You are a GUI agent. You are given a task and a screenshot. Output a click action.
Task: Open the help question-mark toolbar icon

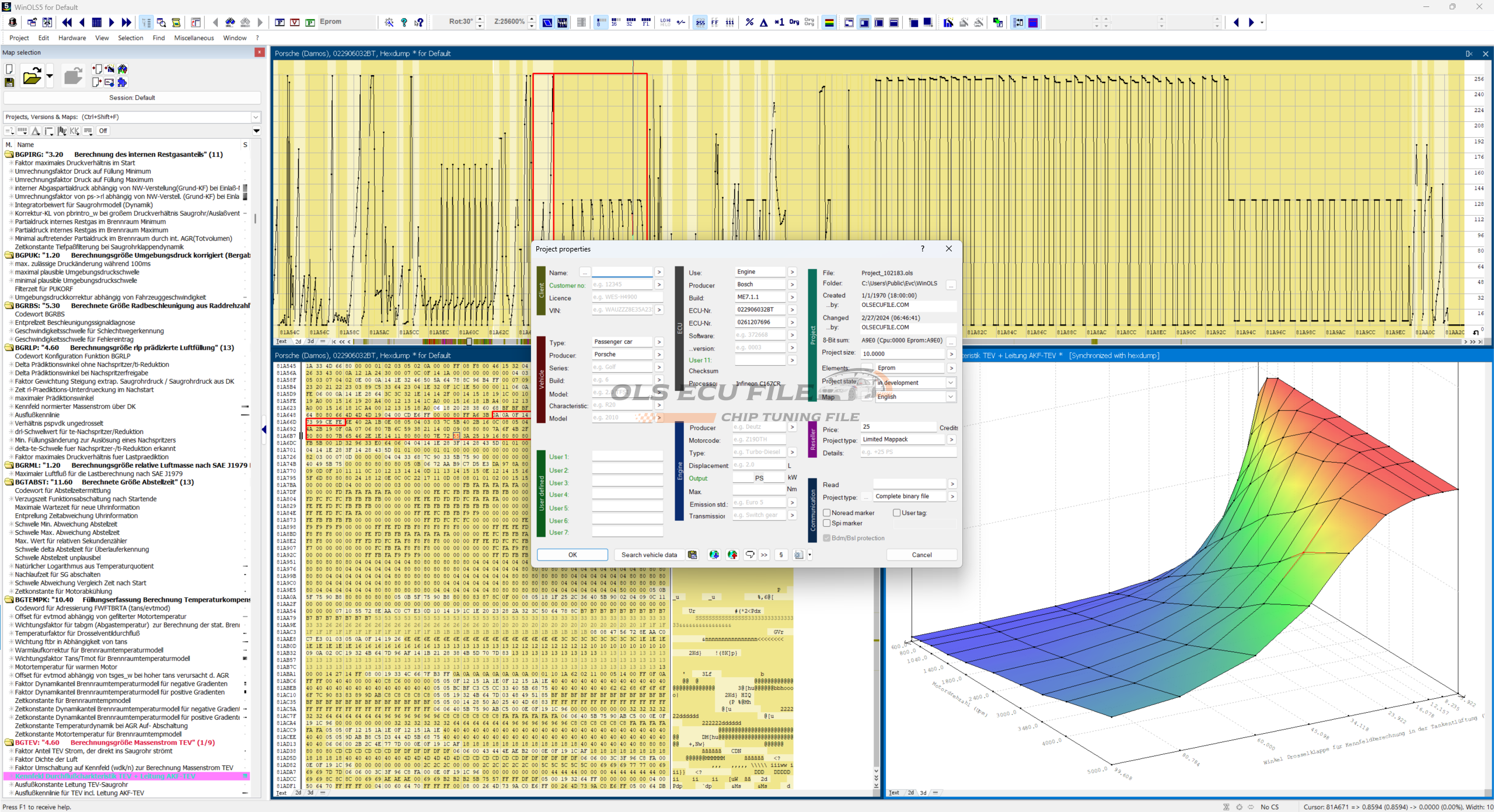[x=404, y=22]
